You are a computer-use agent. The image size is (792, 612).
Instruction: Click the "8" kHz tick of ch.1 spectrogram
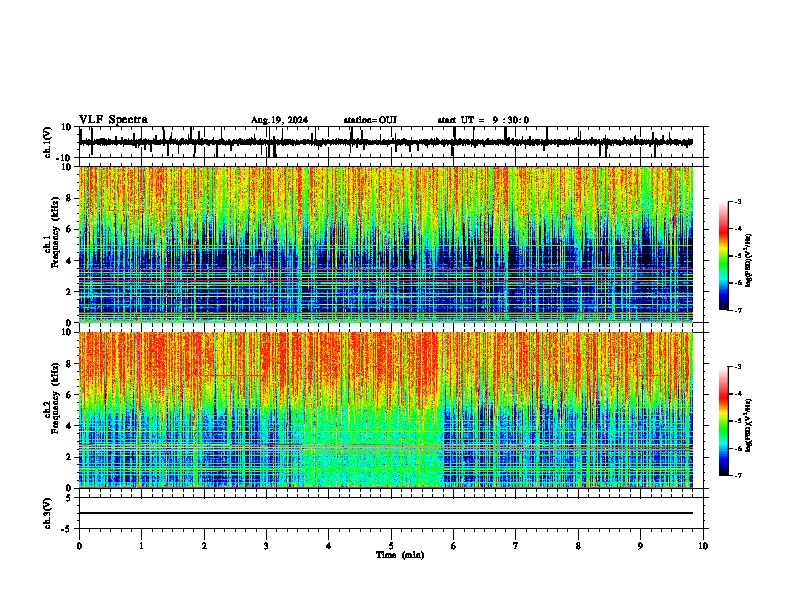[71, 199]
